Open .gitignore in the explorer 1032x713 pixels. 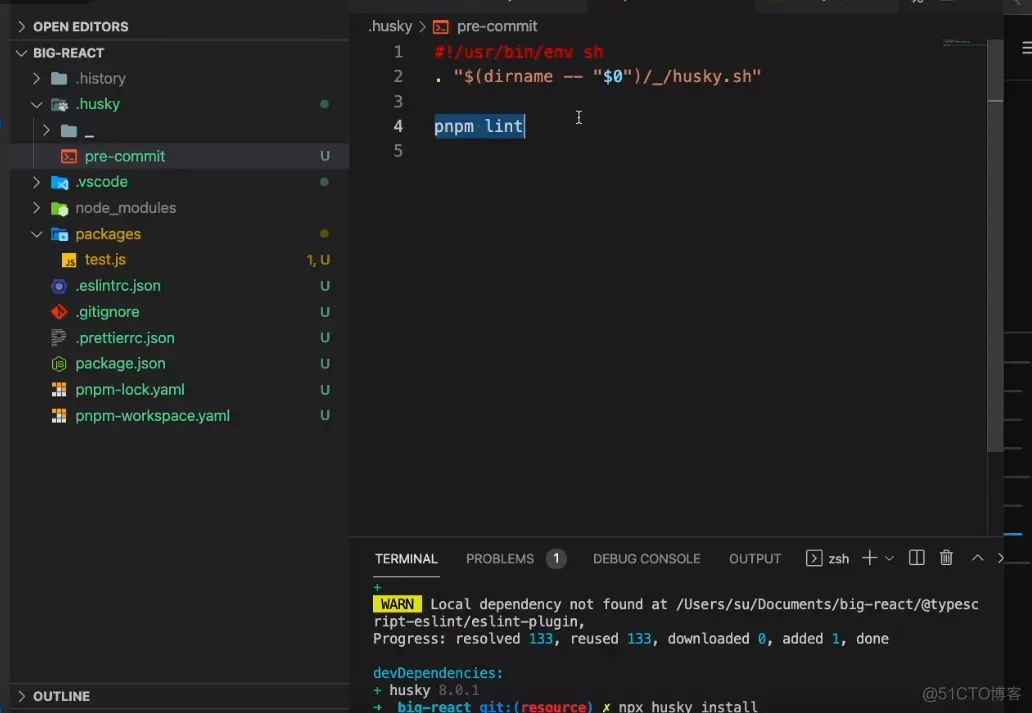(179, 311)
